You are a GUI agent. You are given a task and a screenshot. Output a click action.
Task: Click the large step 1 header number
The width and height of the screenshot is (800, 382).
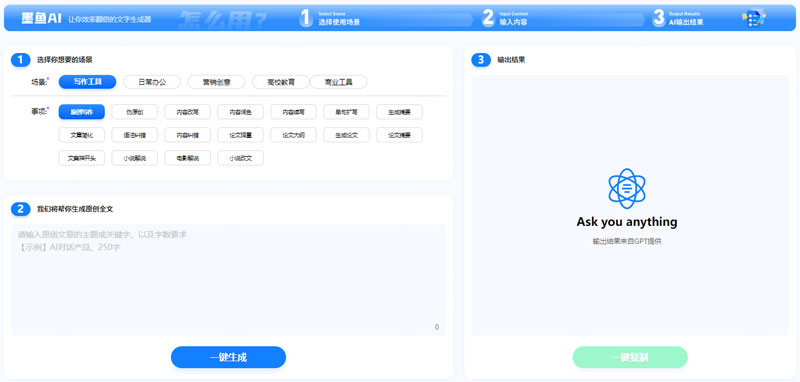(306, 18)
